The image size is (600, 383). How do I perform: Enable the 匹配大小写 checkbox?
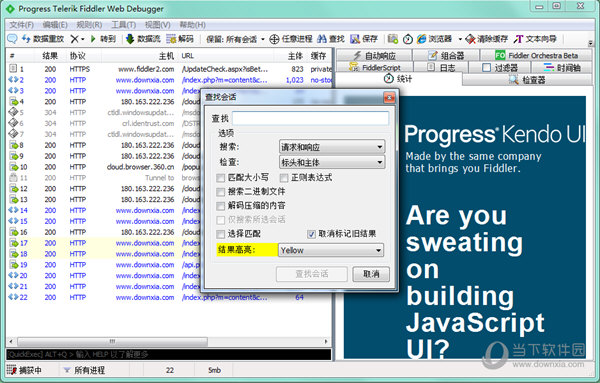[220, 178]
